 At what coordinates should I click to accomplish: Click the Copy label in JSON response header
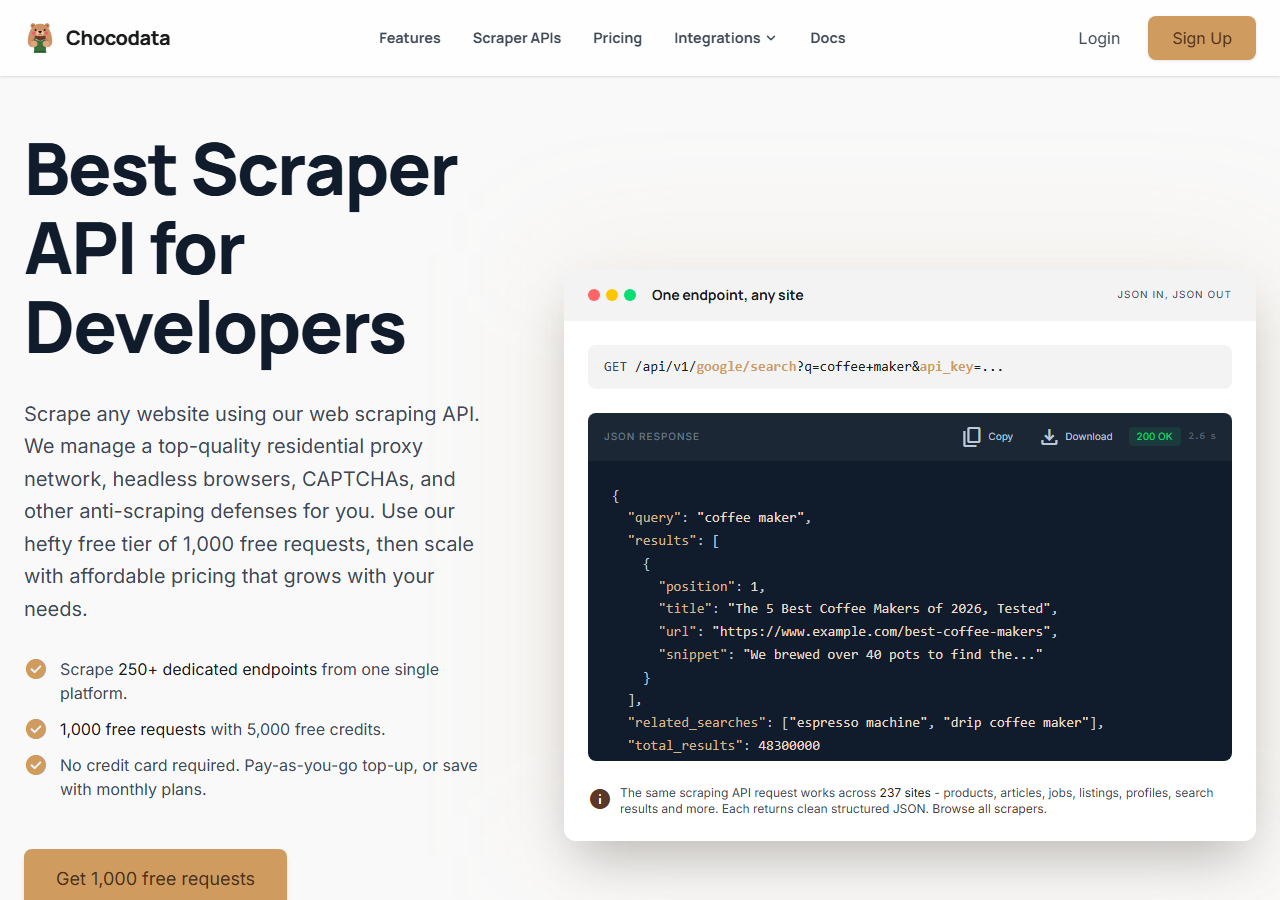click(1001, 437)
